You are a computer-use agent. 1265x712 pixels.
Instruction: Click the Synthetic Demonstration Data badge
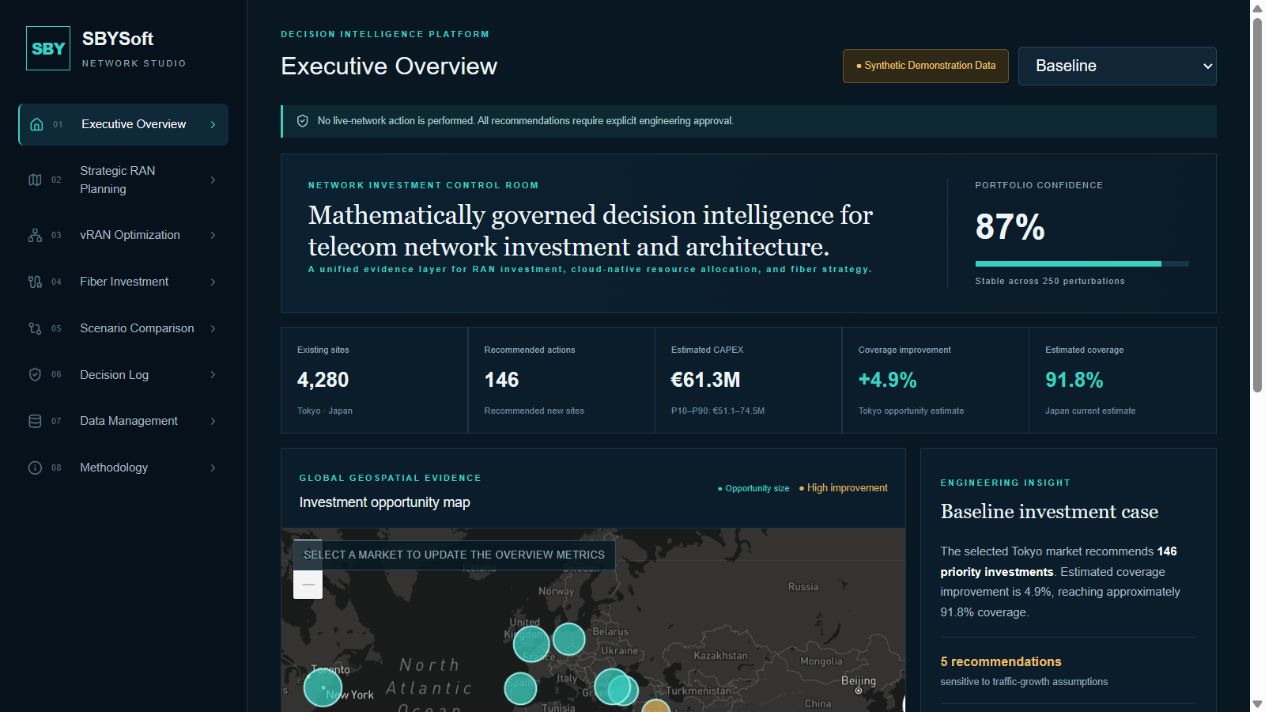925,66
